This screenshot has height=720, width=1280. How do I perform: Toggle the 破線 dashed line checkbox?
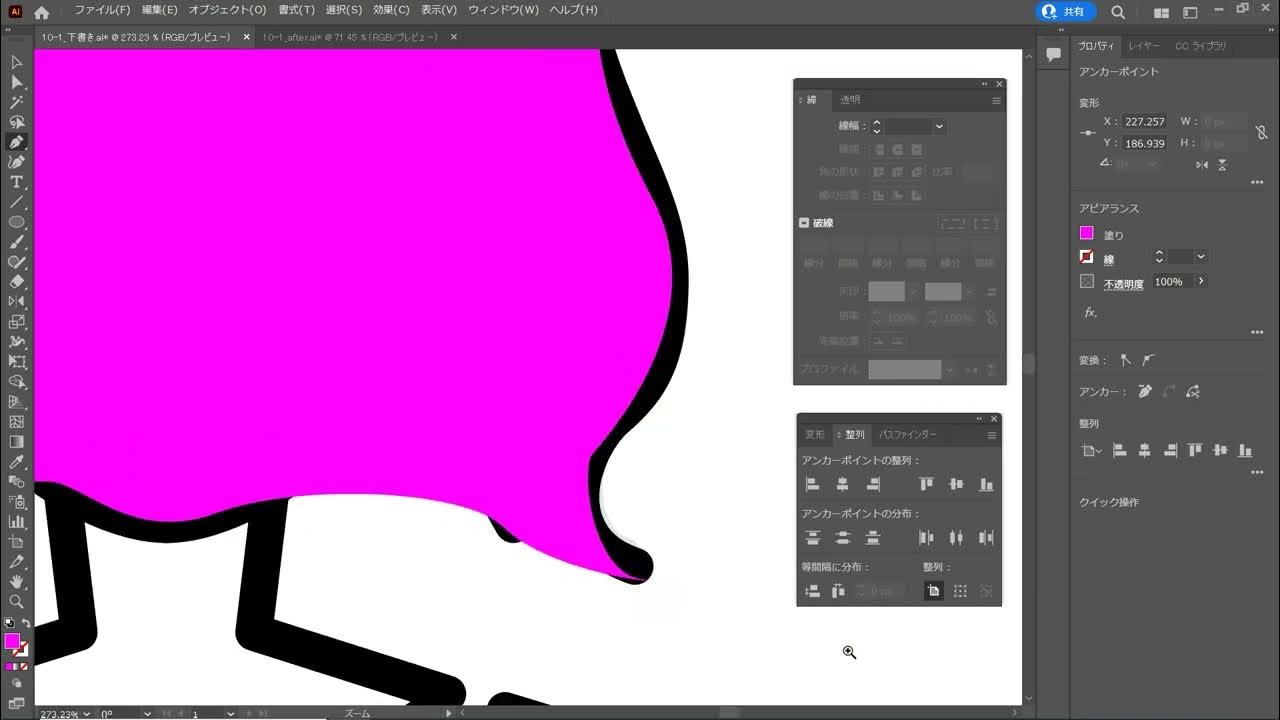click(x=804, y=223)
